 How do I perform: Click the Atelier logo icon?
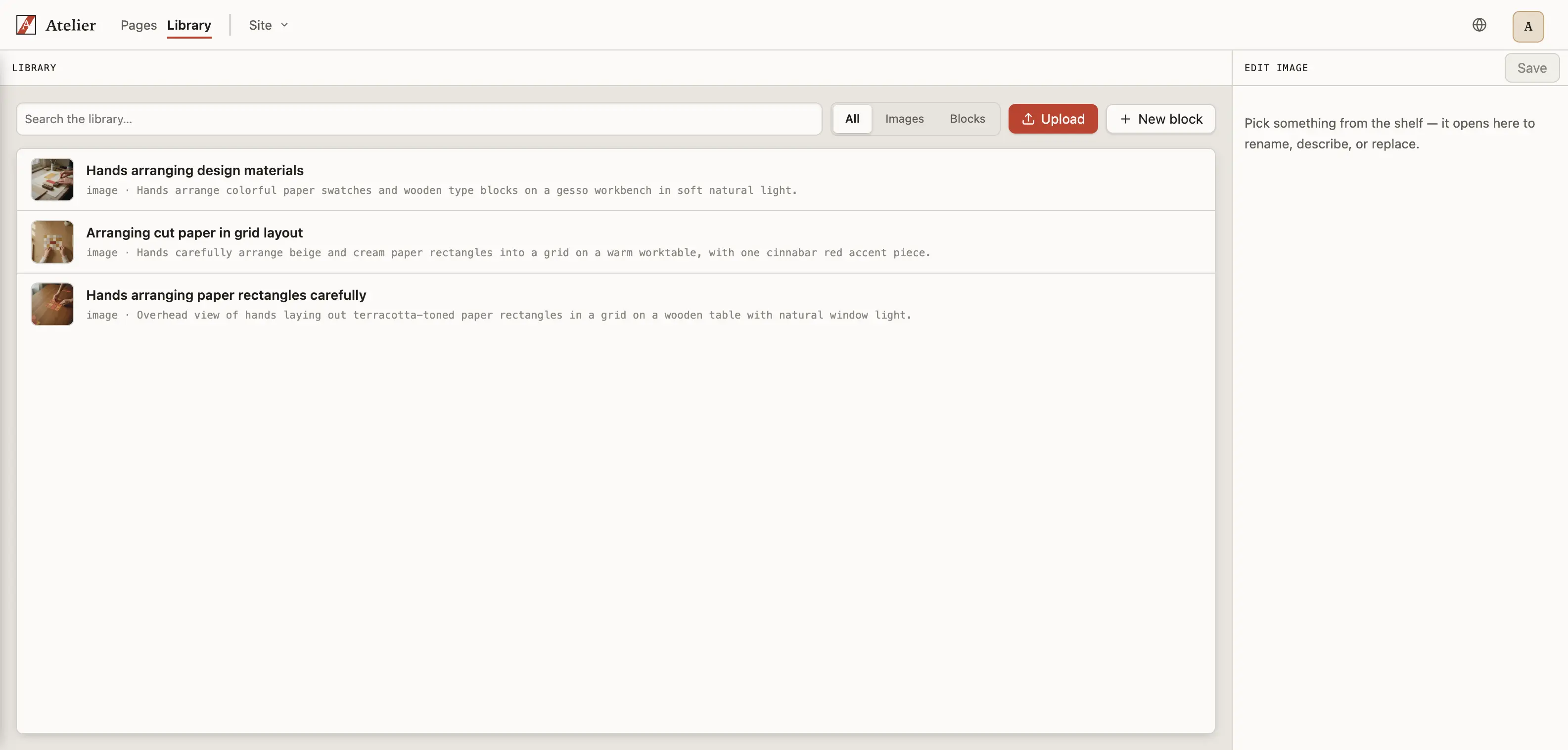pyautogui.click(x=26, y=25)
